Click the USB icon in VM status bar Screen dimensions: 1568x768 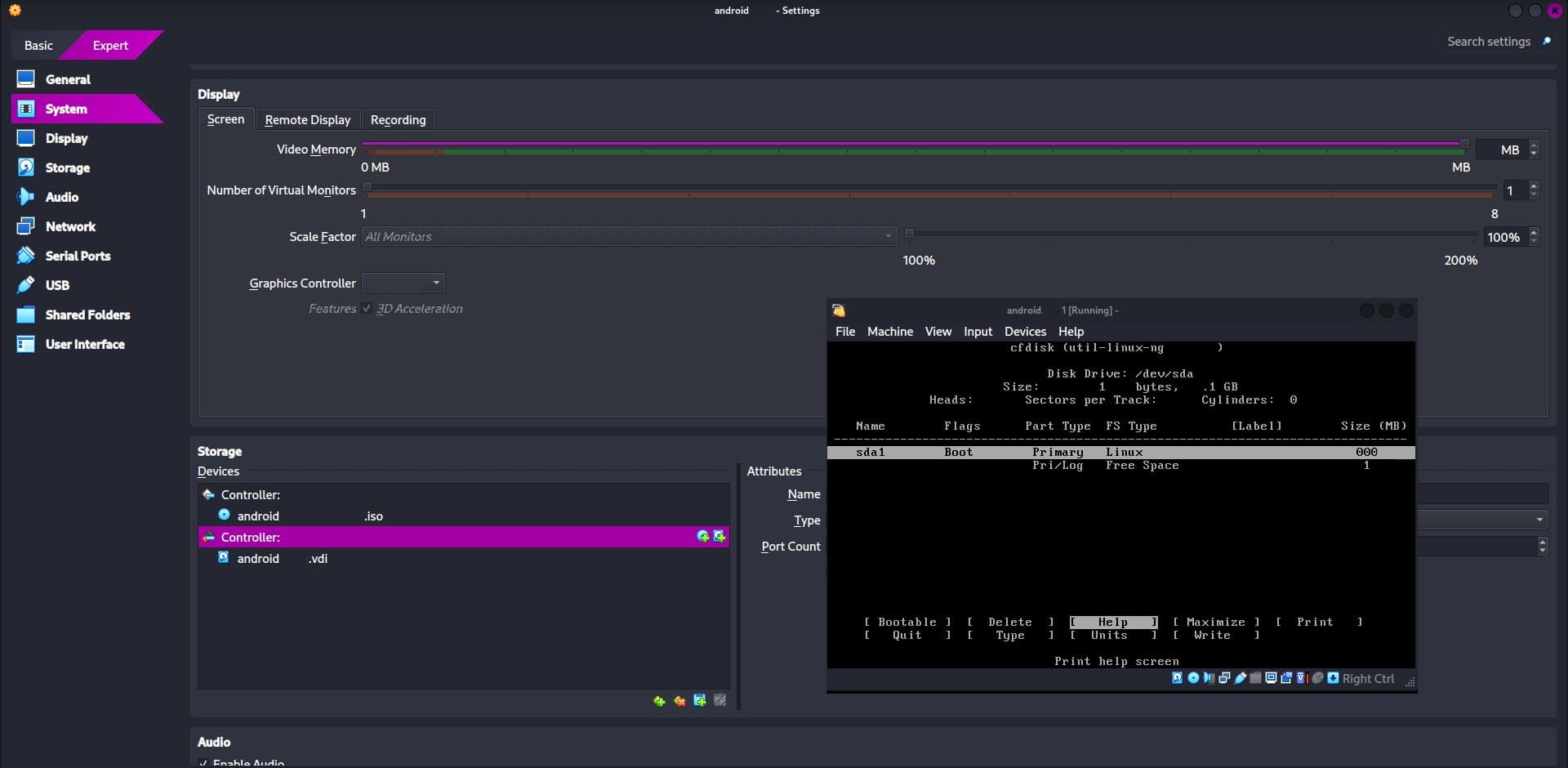[1241, 678]
